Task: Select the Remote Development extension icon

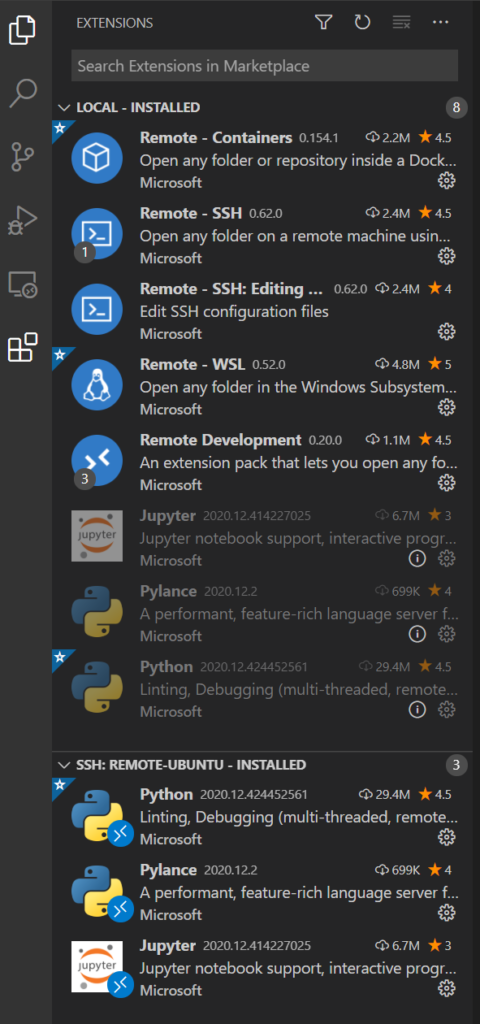Action: point(97,460)
